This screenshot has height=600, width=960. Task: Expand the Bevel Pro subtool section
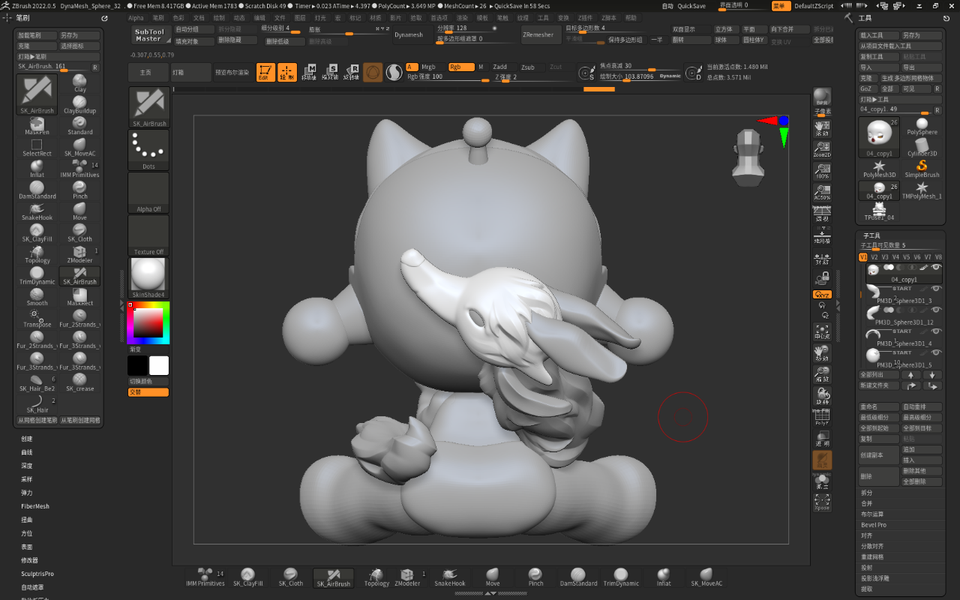click(x=874, y=525)
